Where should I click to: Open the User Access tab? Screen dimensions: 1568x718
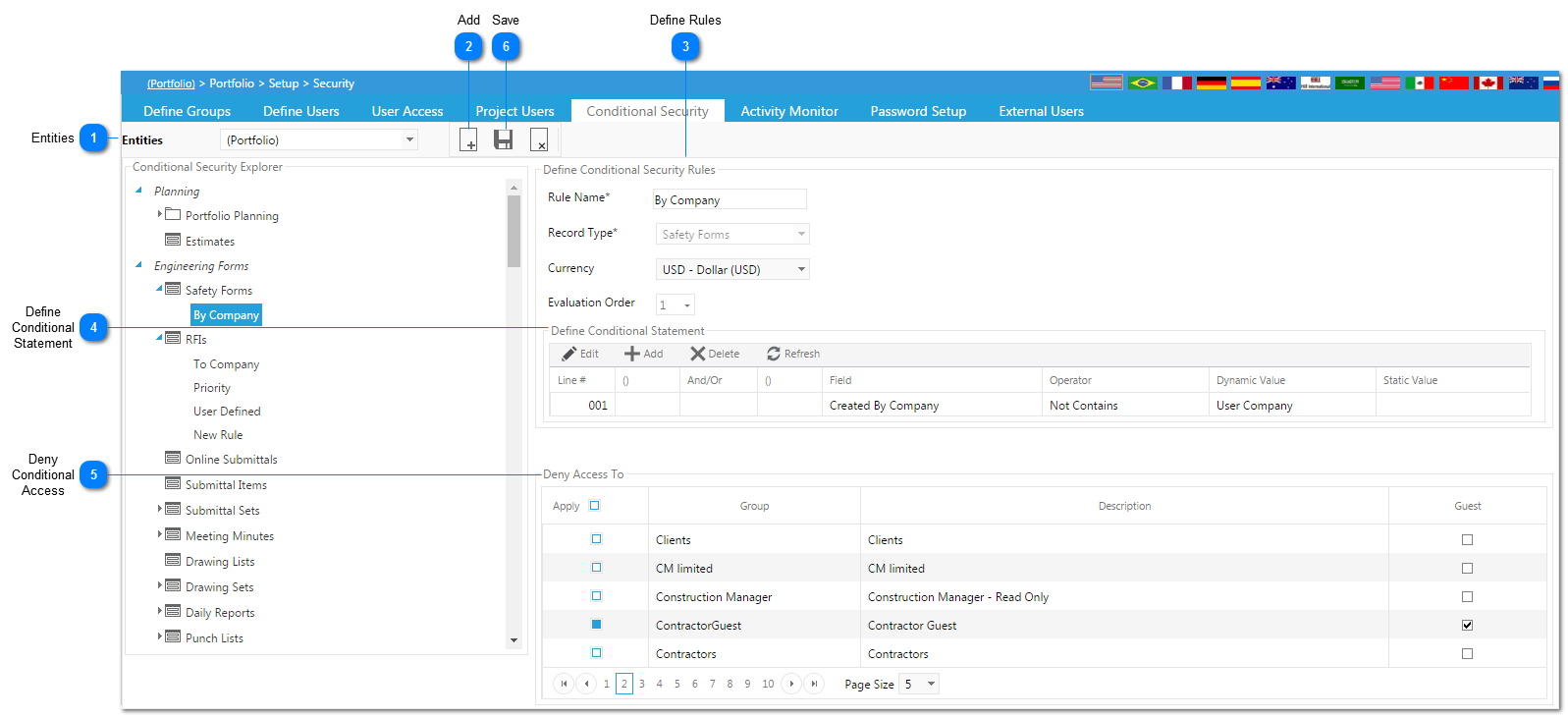coord(407,111)
